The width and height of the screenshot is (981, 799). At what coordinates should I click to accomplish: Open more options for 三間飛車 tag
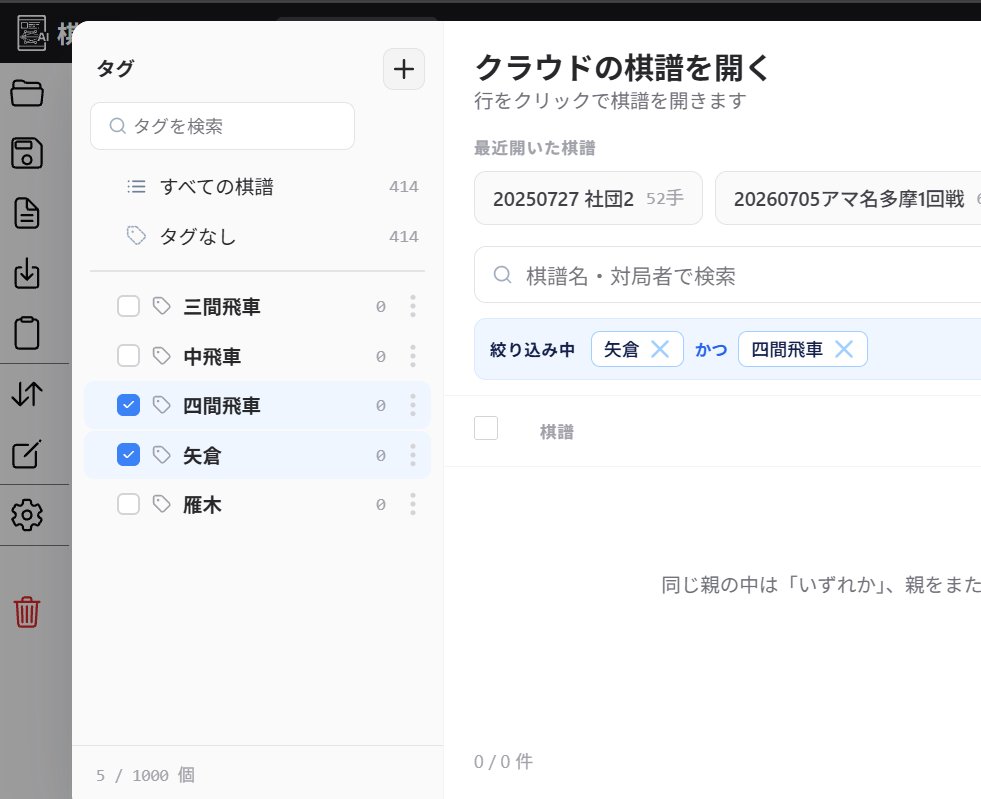click(413, 306)
